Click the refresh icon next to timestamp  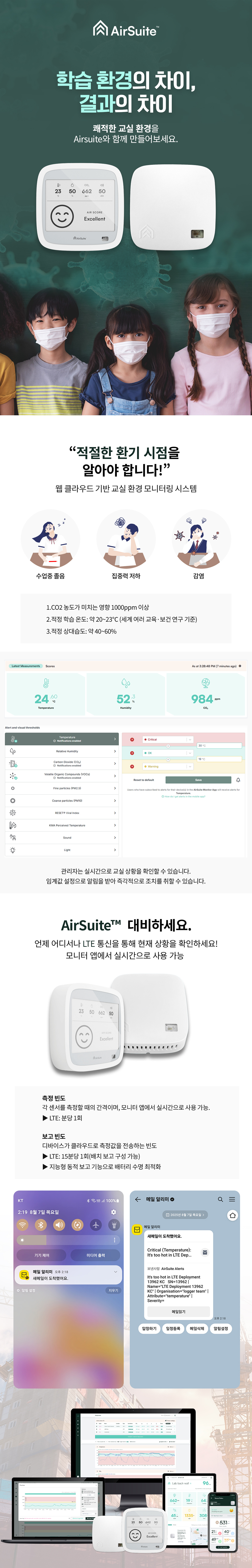pos(240,666)
